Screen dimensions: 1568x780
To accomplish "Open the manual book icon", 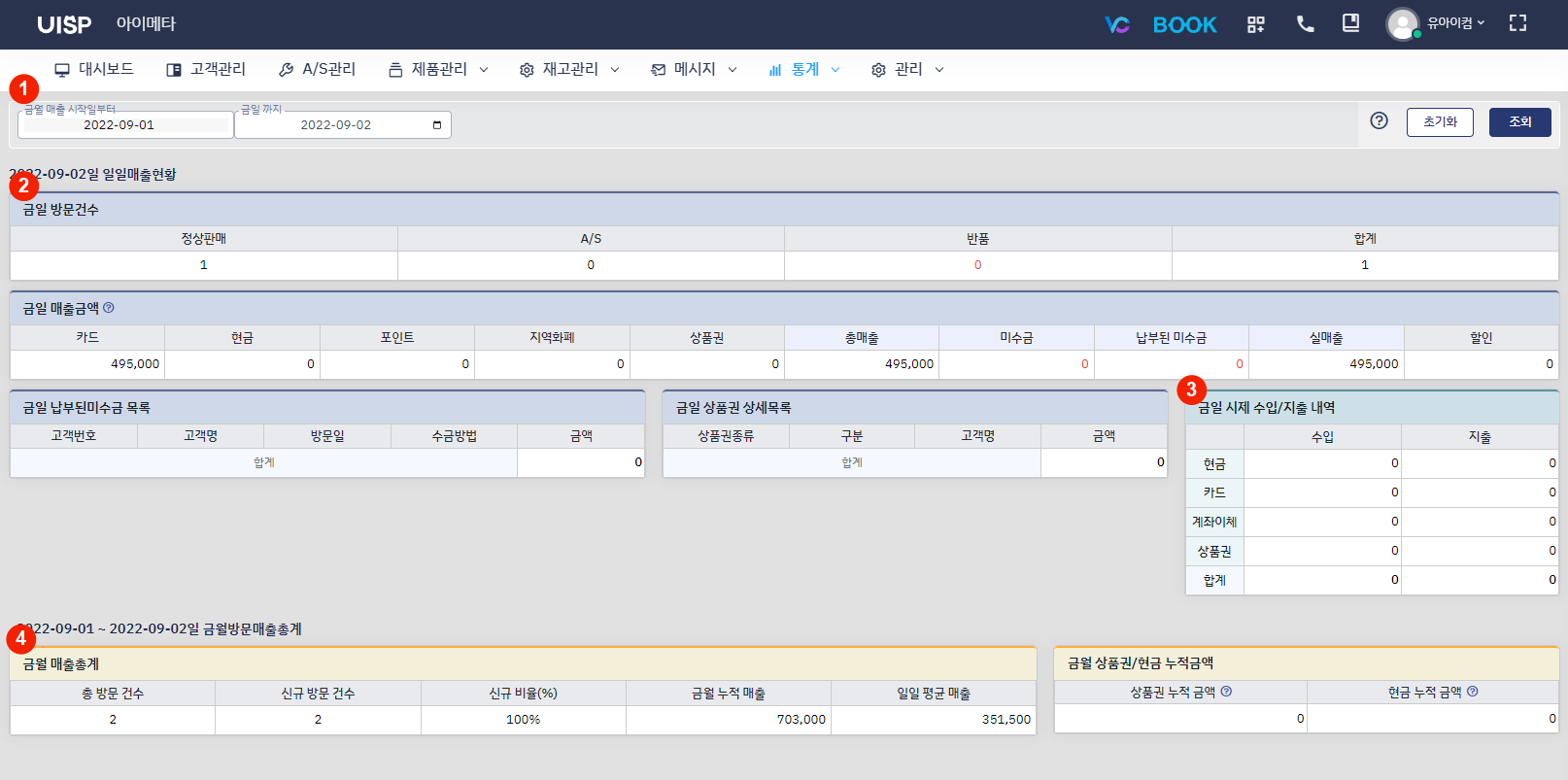I will pyautogui.click(x=1350, y=22).
